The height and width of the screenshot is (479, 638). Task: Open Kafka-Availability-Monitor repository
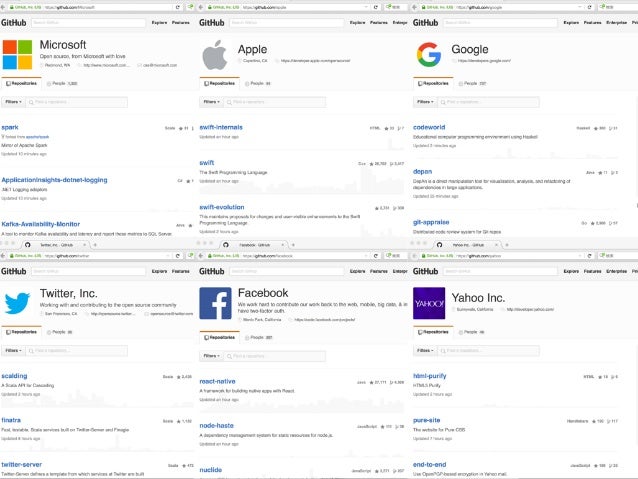41,224
